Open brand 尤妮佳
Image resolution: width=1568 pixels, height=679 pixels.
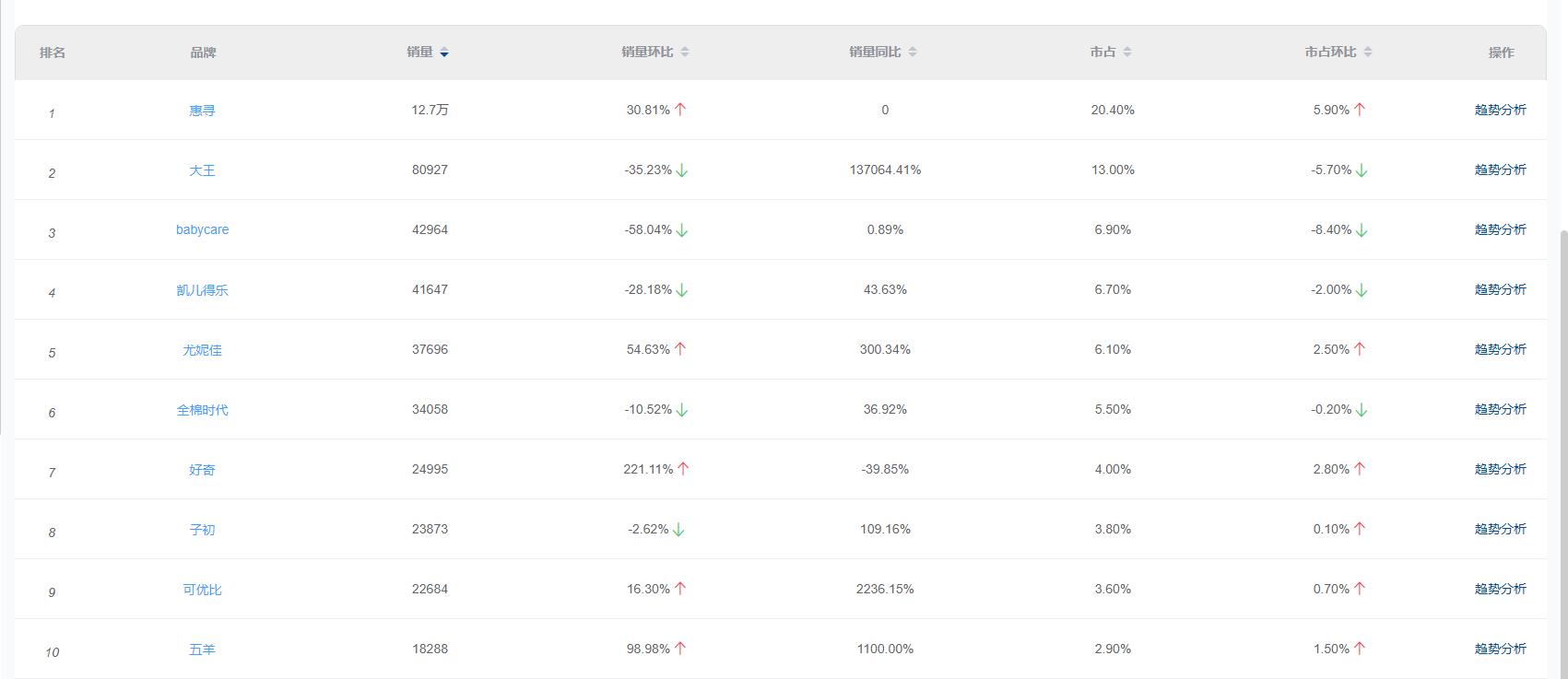(202, 350)
